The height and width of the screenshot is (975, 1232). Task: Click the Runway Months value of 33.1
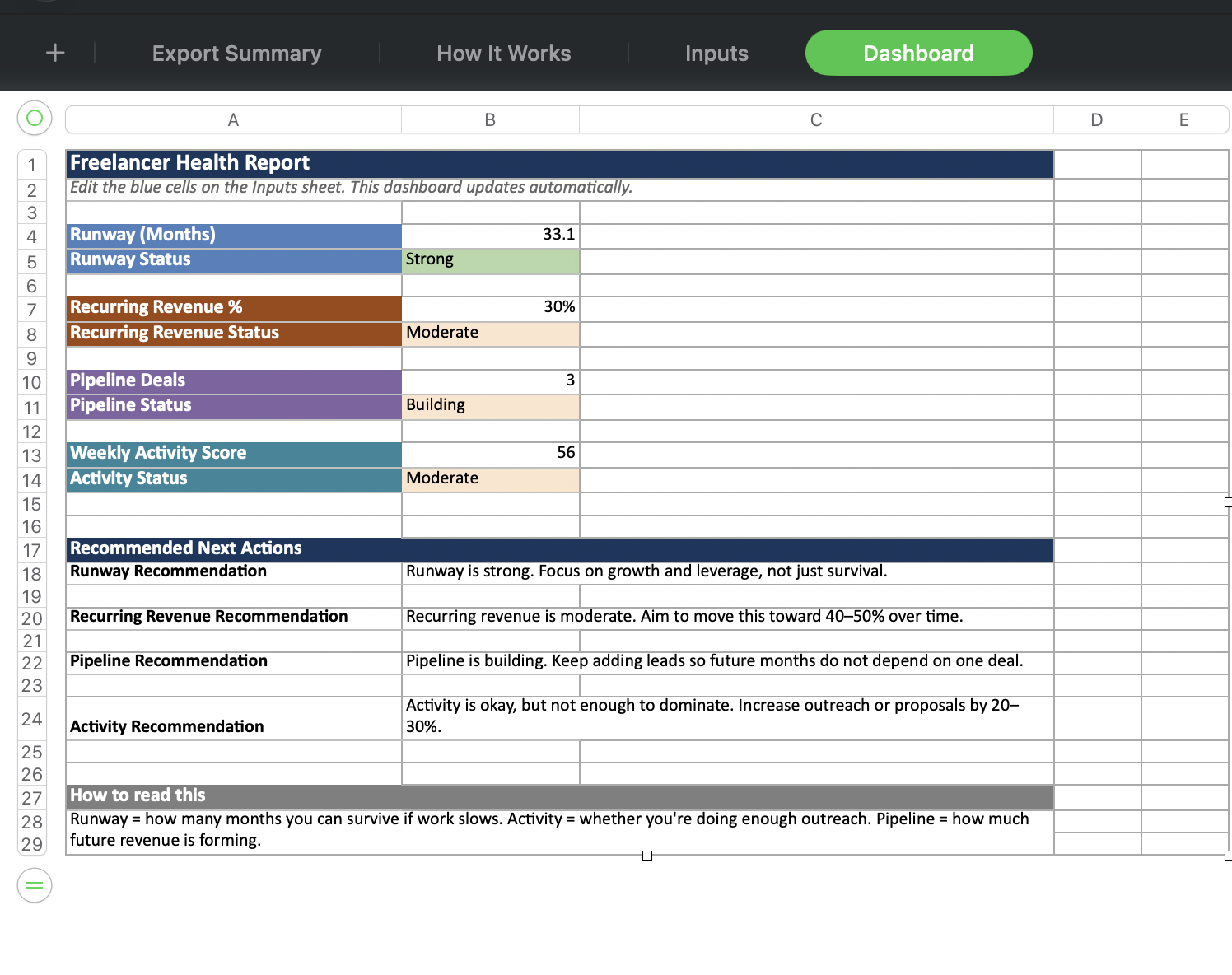490,234
